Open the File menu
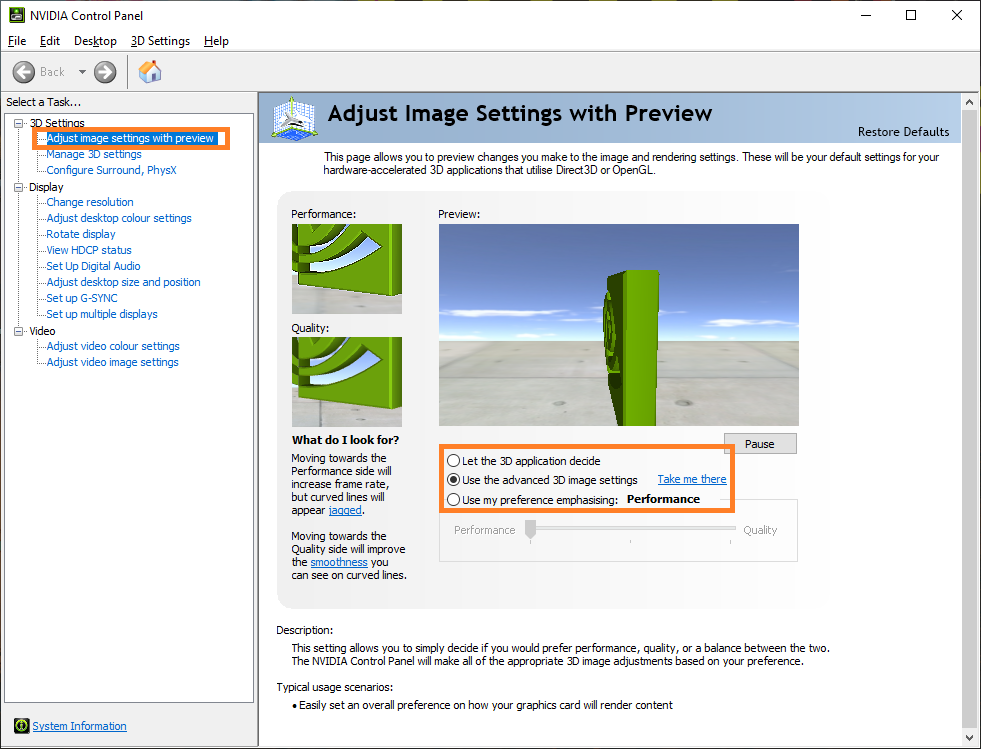Viewport: 981px width, 749px height. (17, 41)
